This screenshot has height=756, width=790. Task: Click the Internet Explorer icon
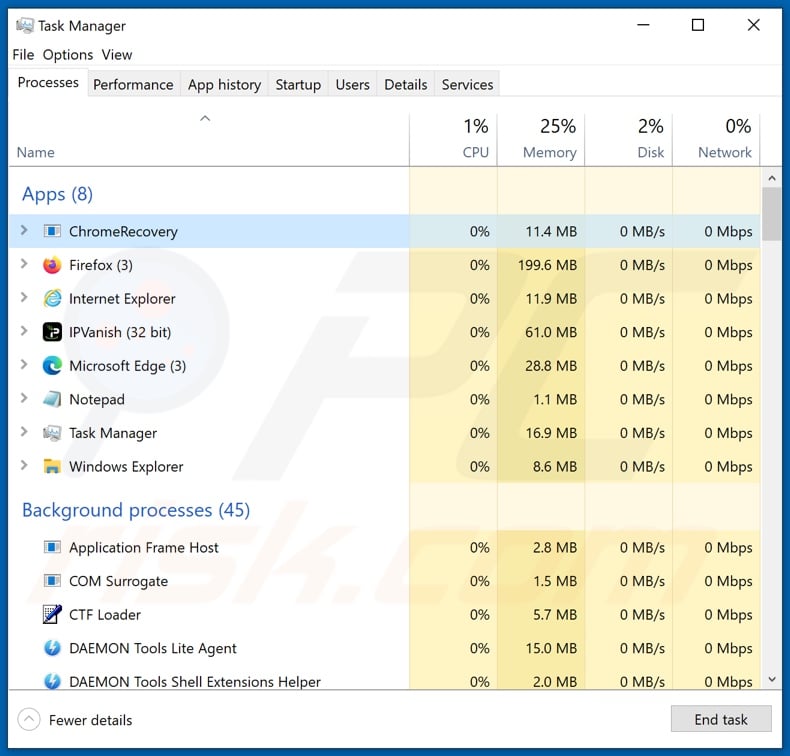(52, 299)
